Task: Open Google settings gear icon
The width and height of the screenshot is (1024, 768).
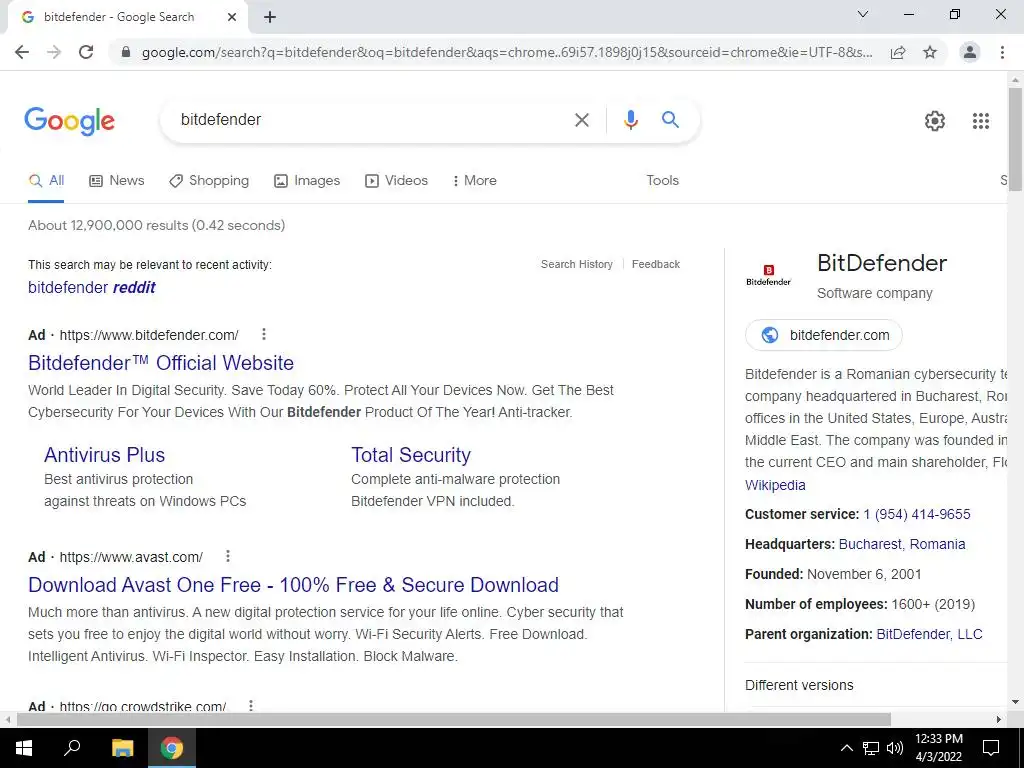Action: pyautogui.click(x=935, y=121)
